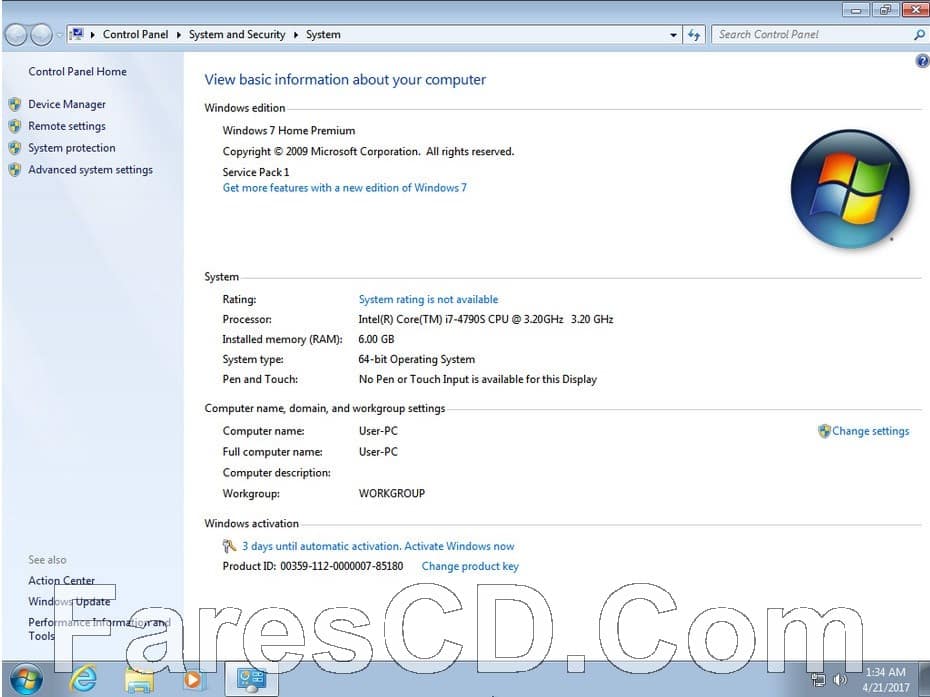The height and width of the screenshot is (697, 930).
Task: Open Windows Update under See also
Action: [x=69, y=601]
